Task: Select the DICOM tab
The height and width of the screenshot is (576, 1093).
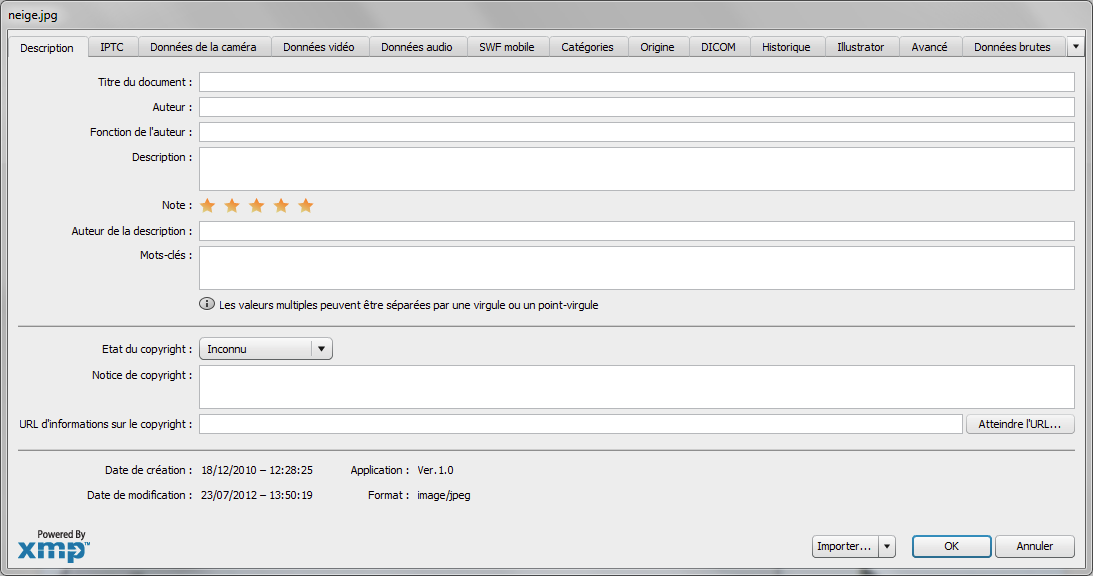Action: point(718,47)
